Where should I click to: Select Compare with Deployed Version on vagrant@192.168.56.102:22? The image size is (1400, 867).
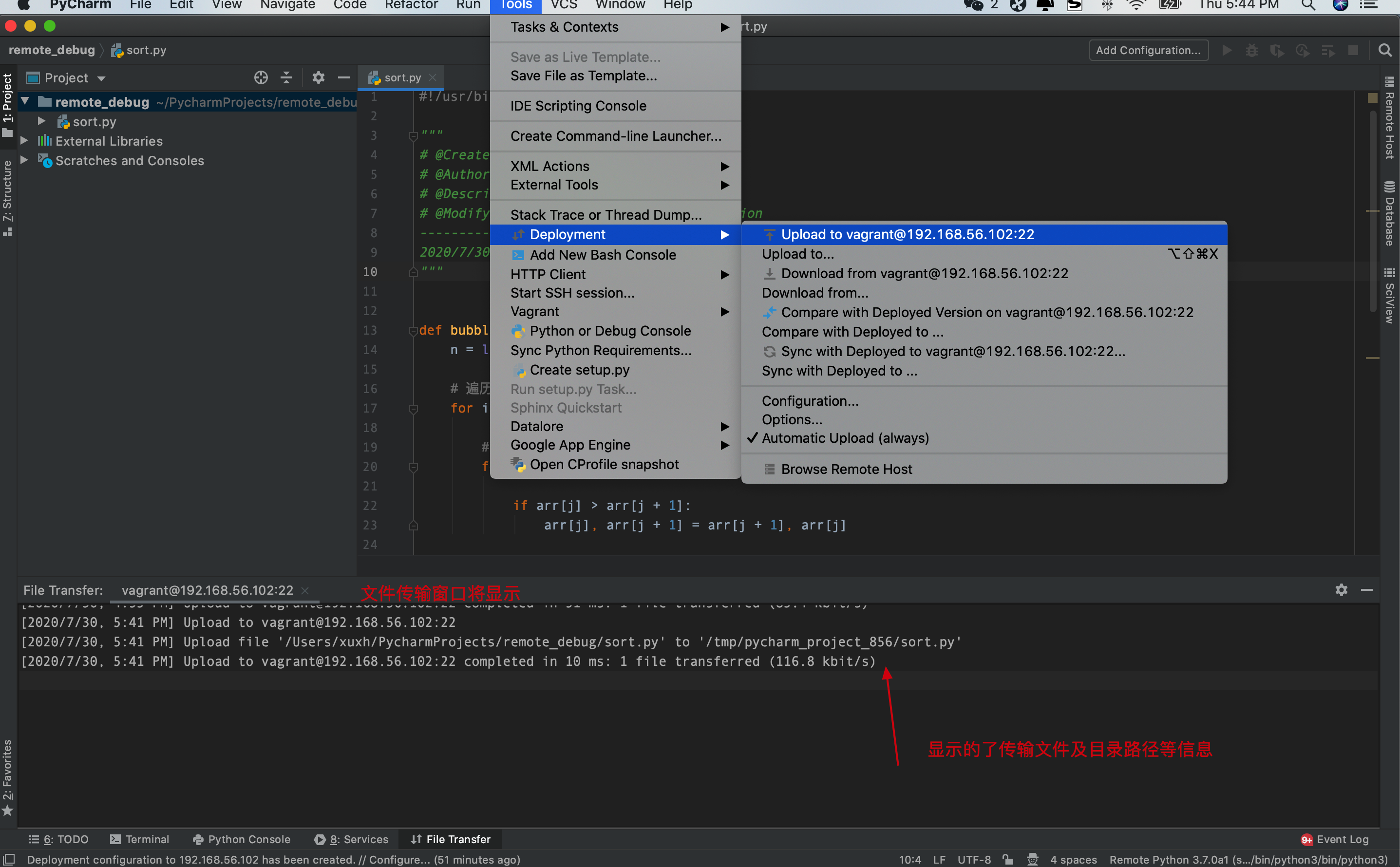(984, 312)
